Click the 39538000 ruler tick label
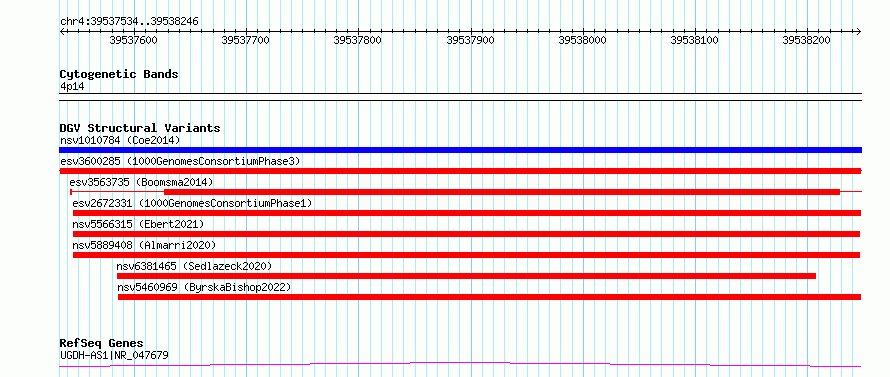Screen dimensions: 890x377 pyautogui.click(x=582, y=40)
